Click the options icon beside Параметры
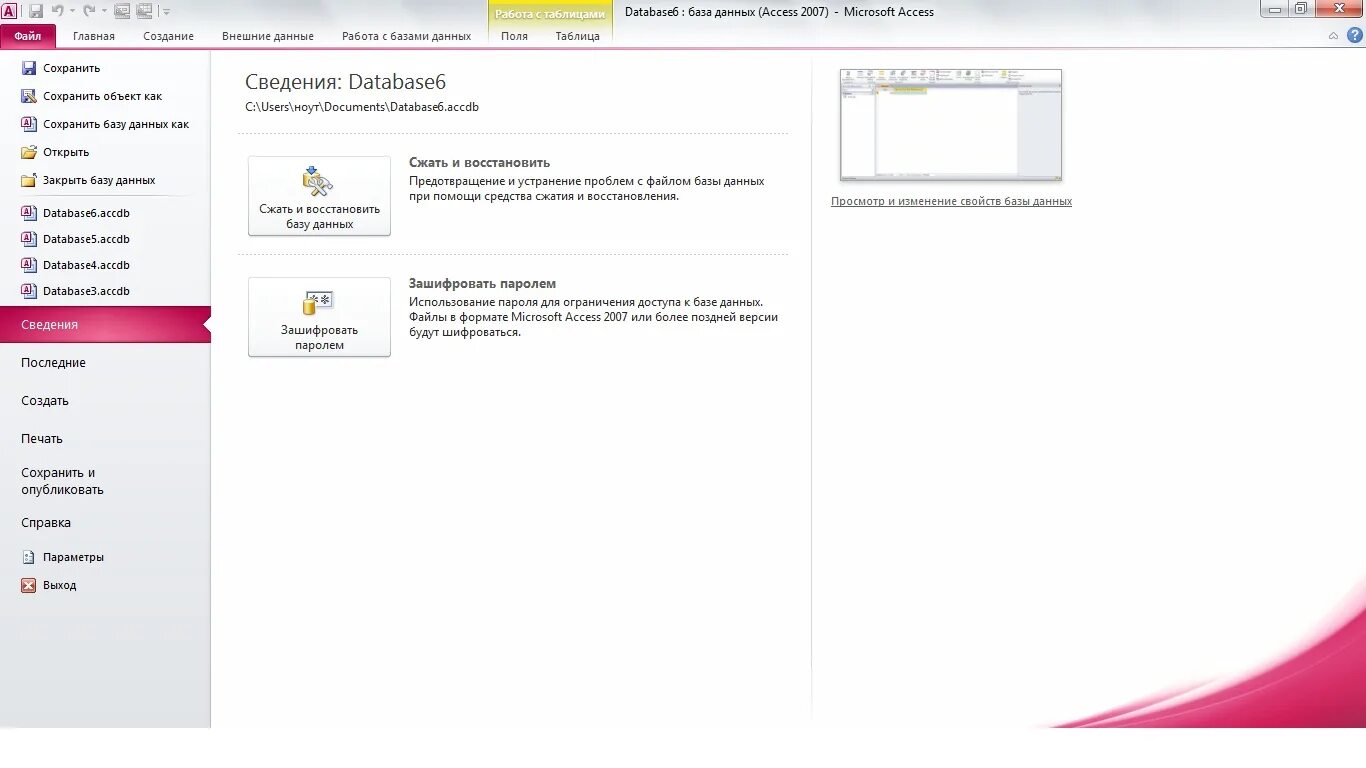Image resolution: width=1366 pixels, height=768 pixels. [29, 557]
